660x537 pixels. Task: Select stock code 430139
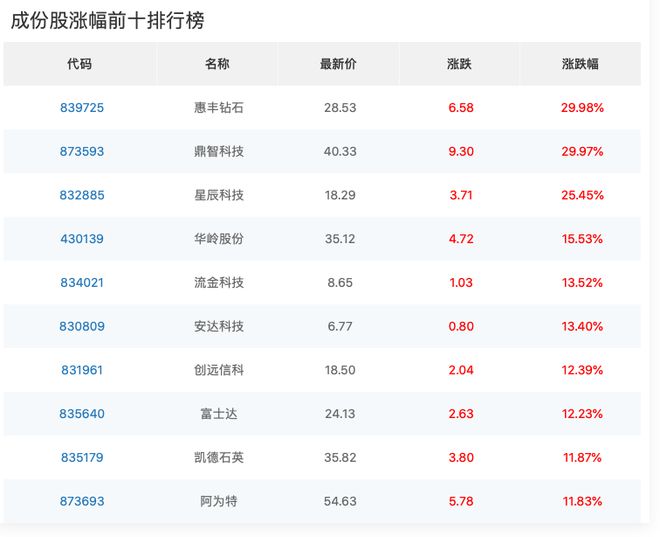coord(82,239)
